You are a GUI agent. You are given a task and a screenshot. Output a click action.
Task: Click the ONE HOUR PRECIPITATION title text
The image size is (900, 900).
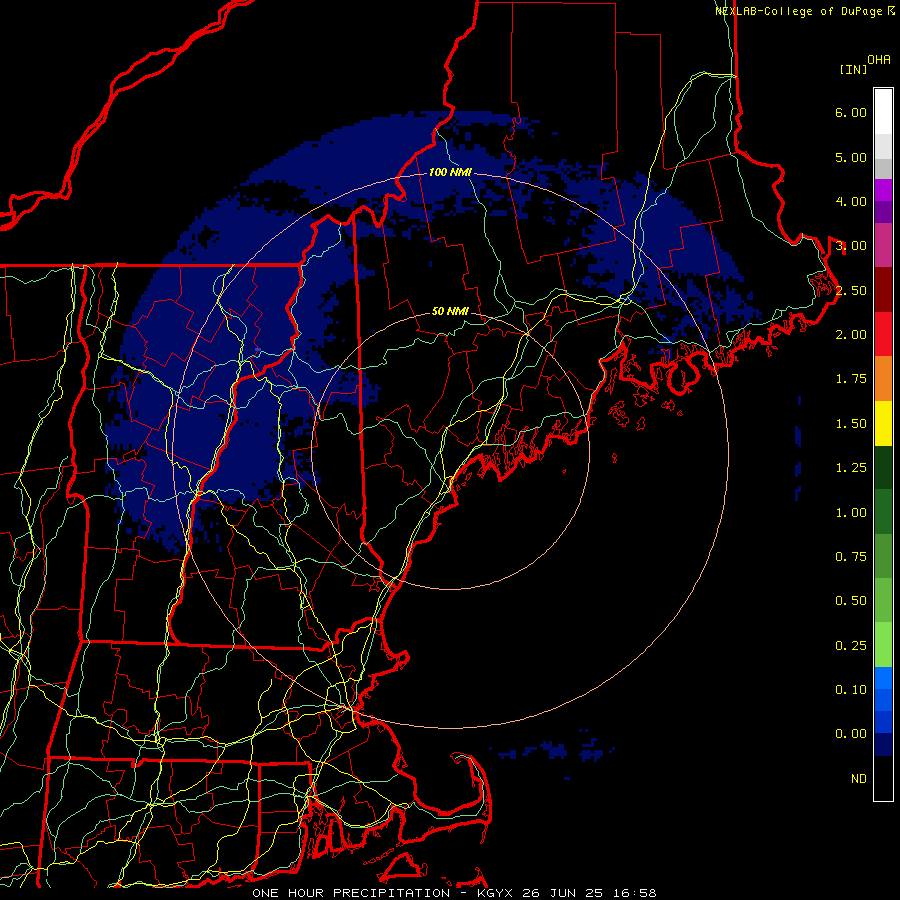(x=351, y=893)
